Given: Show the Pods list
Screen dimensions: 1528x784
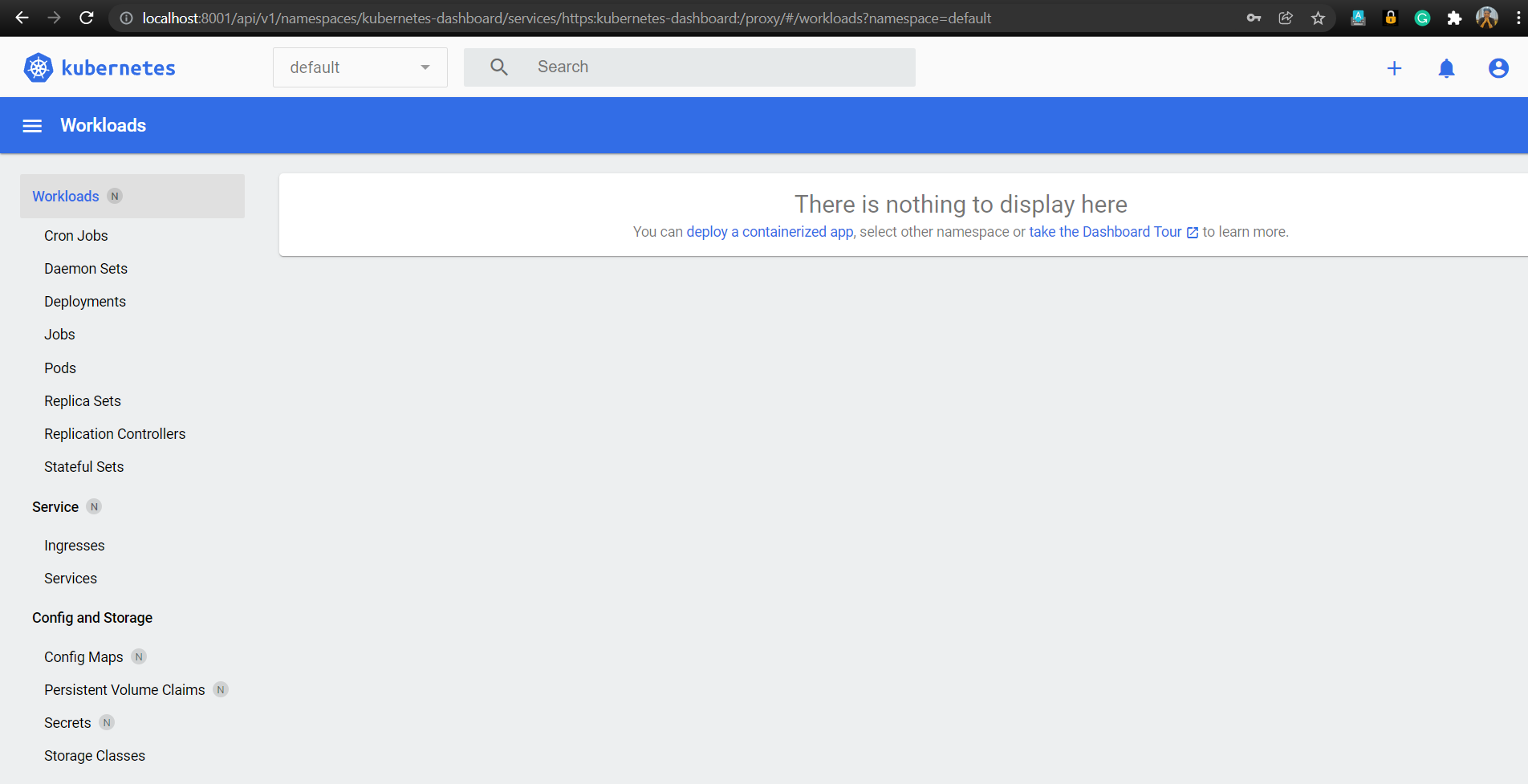Looking at the screenshot, I should pos(60,368).
